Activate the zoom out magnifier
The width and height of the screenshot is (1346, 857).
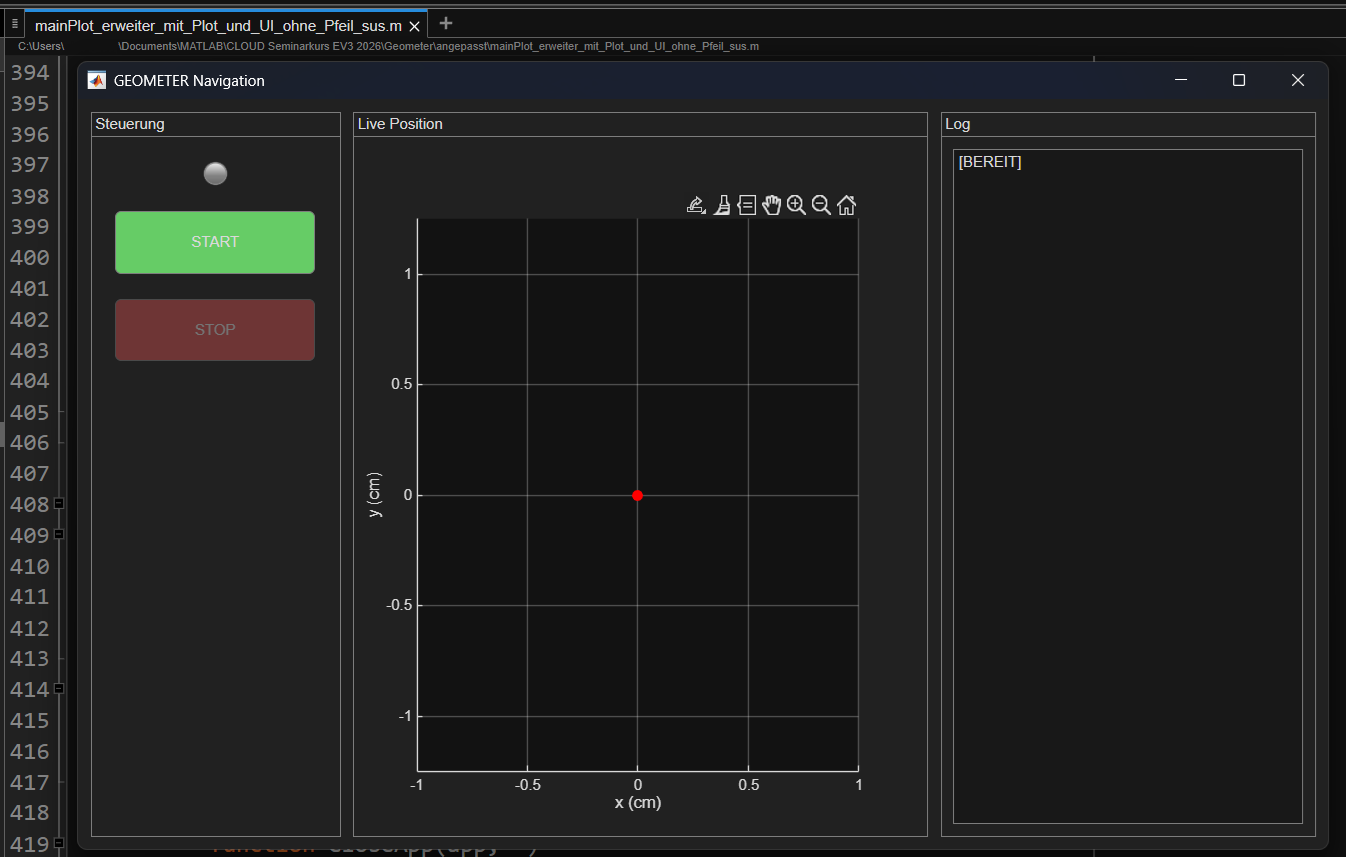(821, 205)
